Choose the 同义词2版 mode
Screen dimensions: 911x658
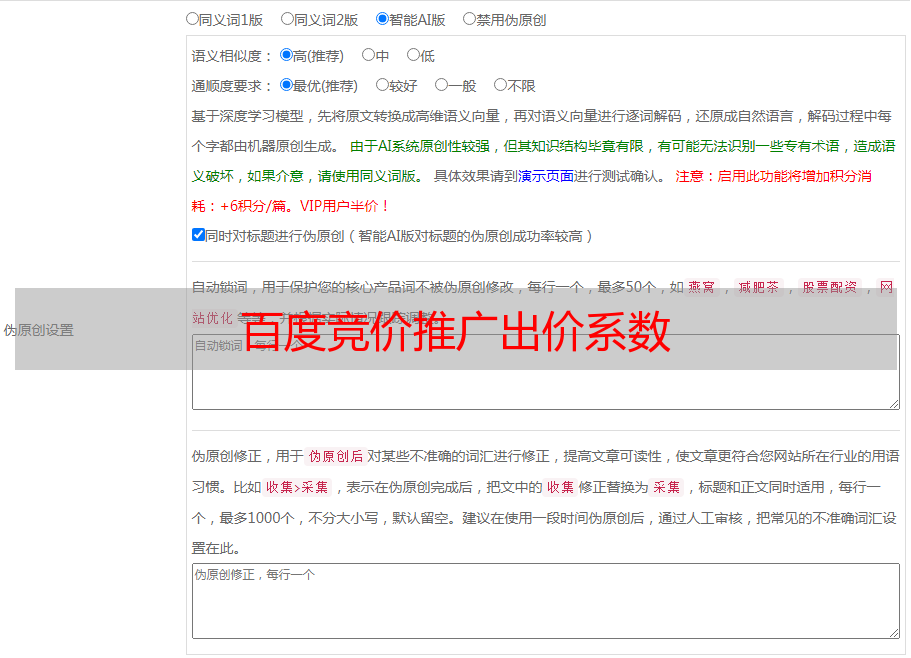(x=287, y=18)
